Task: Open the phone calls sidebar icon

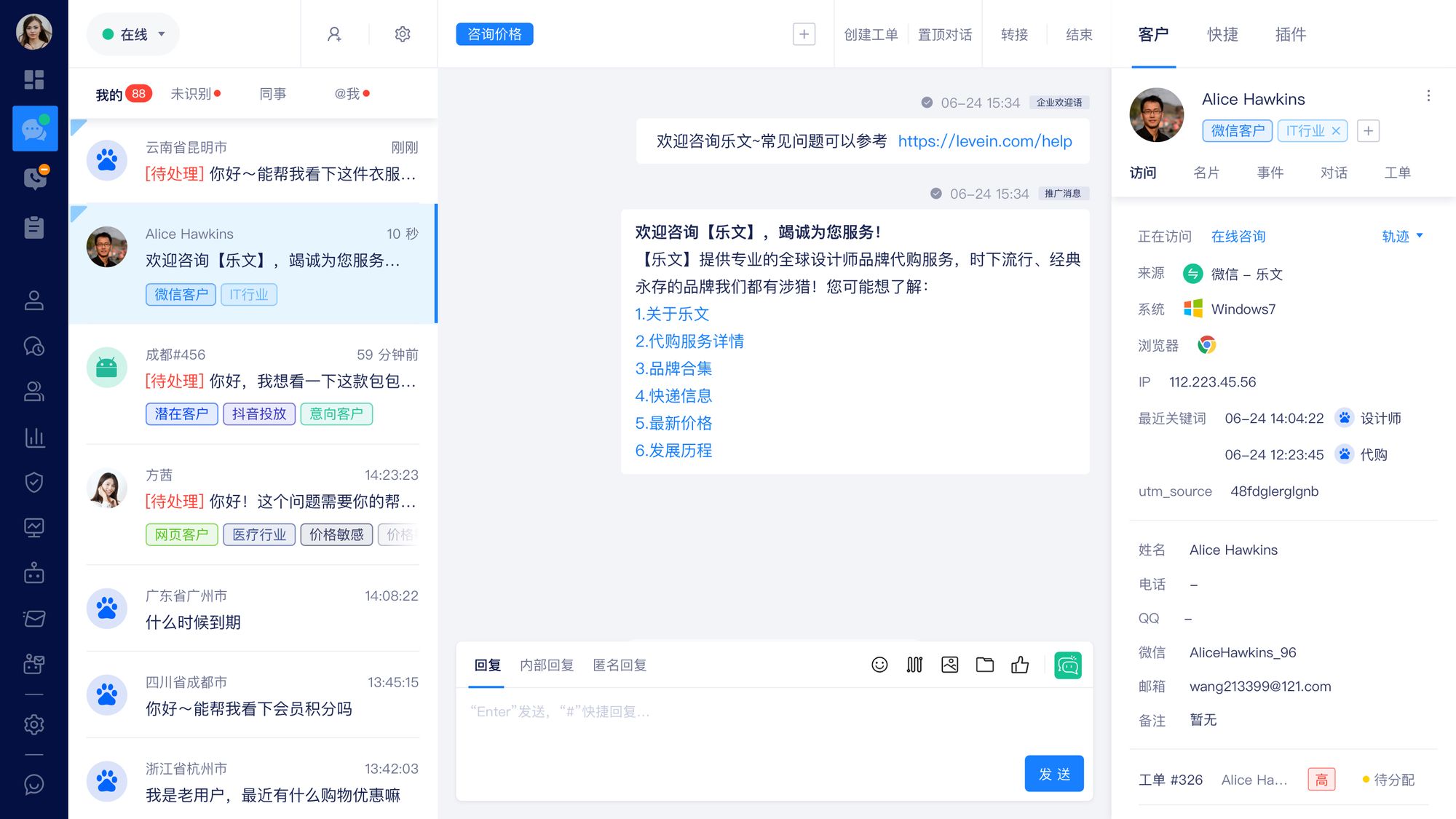Action: point(34,178)
